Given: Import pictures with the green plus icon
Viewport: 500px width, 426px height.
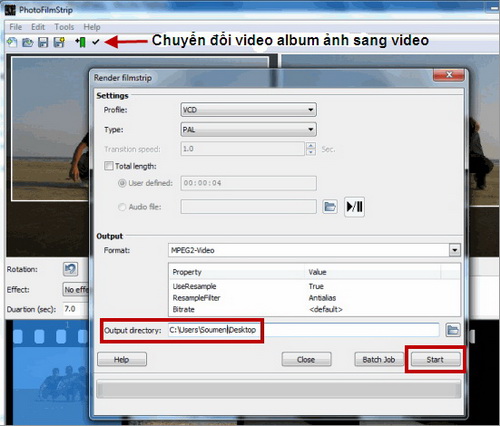Looking at the screenshot, I should point(80,42).
